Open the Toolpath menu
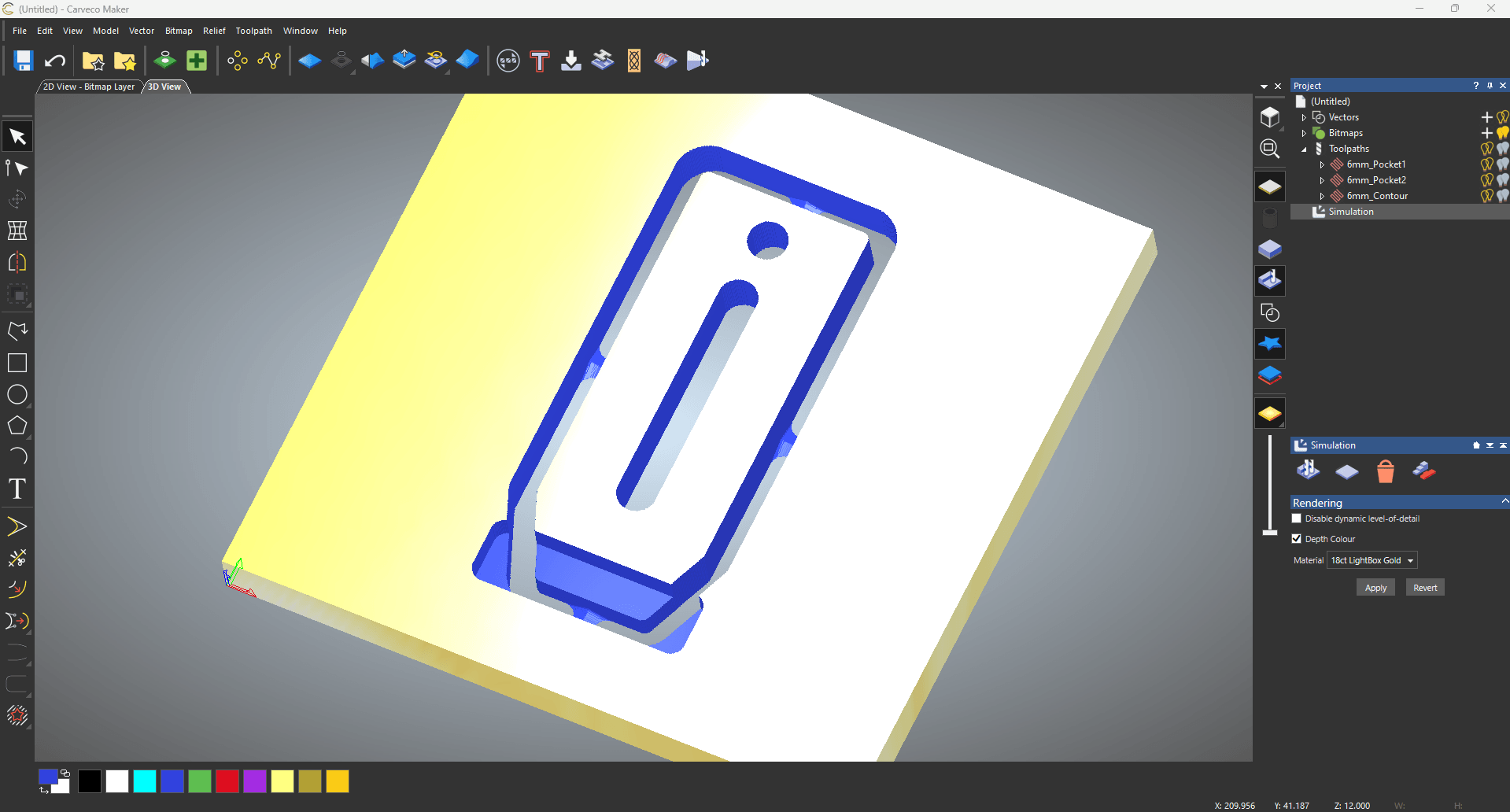The height and width of the screenshot is (812, 1510). 253,31
